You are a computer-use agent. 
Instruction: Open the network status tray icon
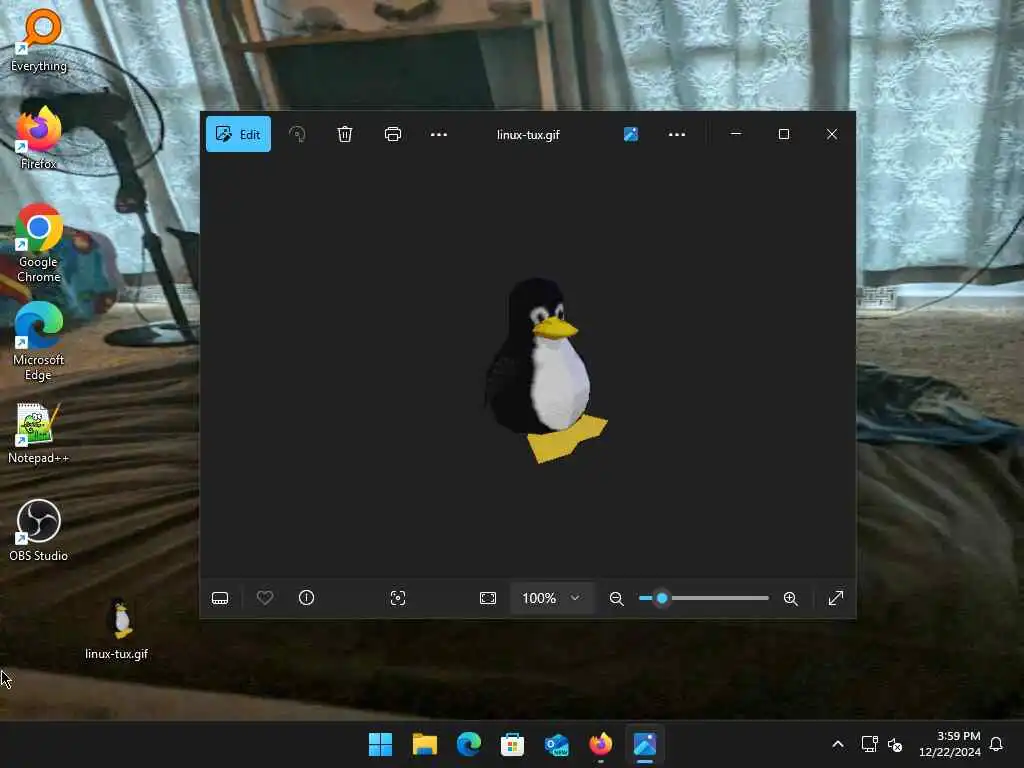tap(869, 744)
